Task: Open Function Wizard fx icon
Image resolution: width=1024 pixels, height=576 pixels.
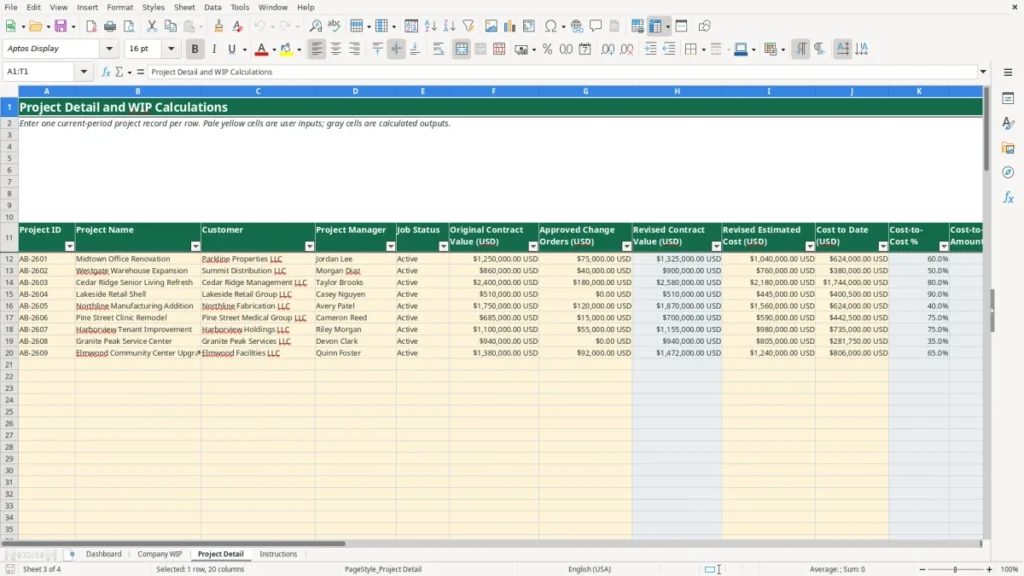Action: pos(106,72)
